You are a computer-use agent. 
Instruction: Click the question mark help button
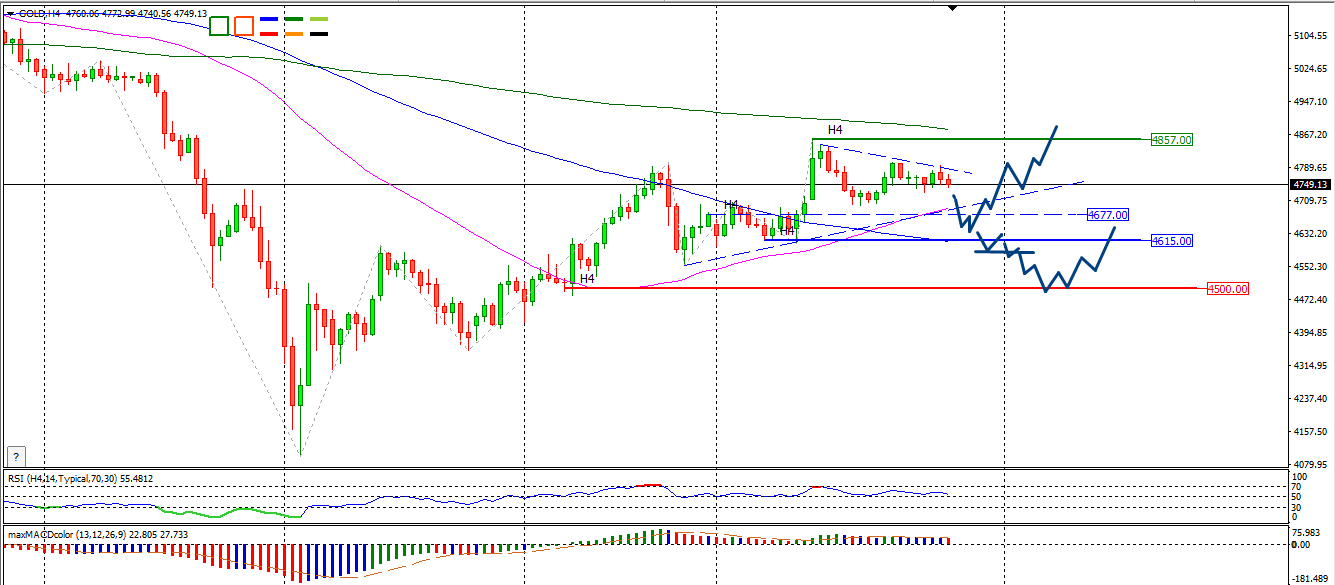click(x=15, y=455)
